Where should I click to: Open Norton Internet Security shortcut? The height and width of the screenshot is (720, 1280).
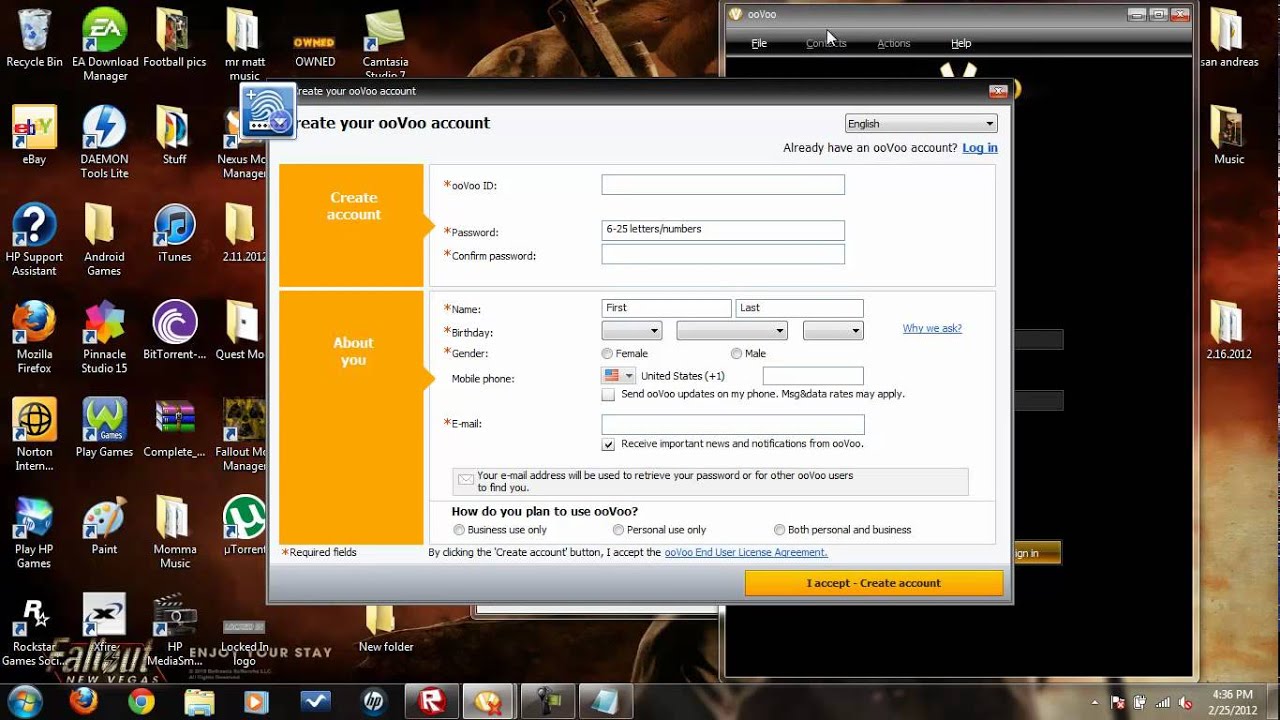click(x=34, y=435)
